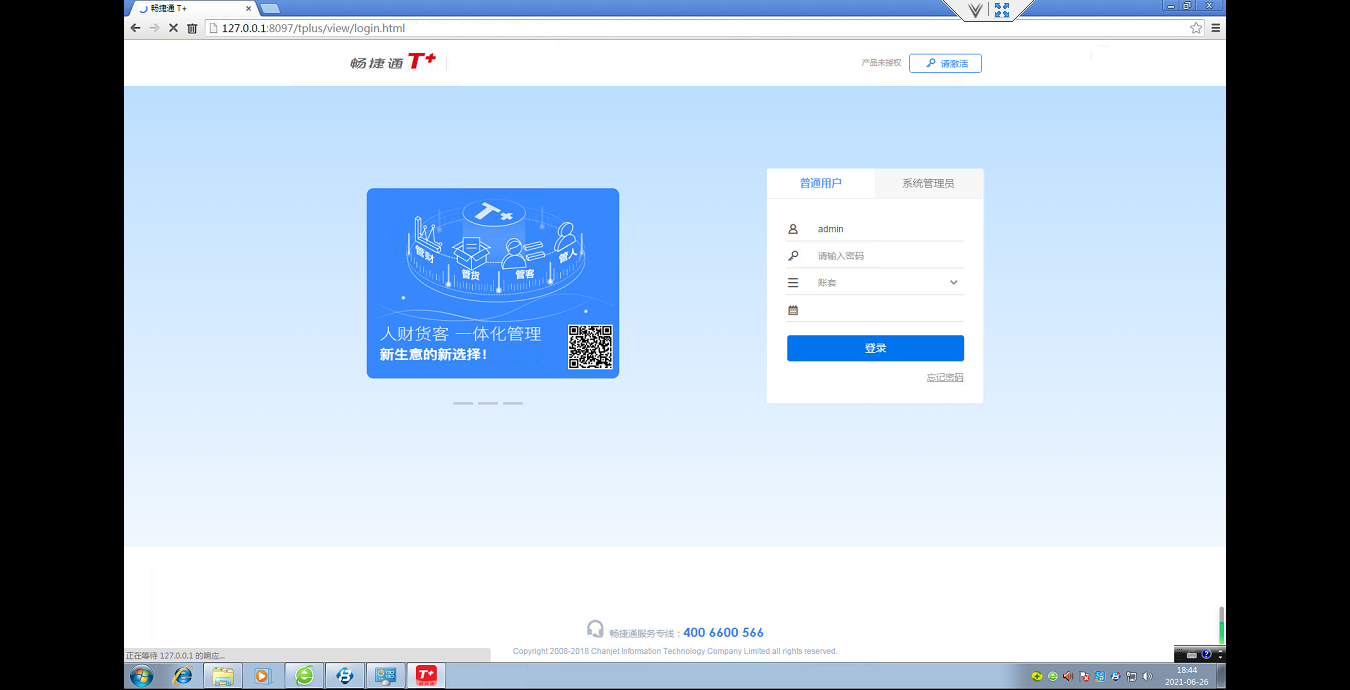Image resolution: width=1350 pixels, height=690 pixels.
Task: Select the third carousel indicator dash
Action: [x=513, y=403]
